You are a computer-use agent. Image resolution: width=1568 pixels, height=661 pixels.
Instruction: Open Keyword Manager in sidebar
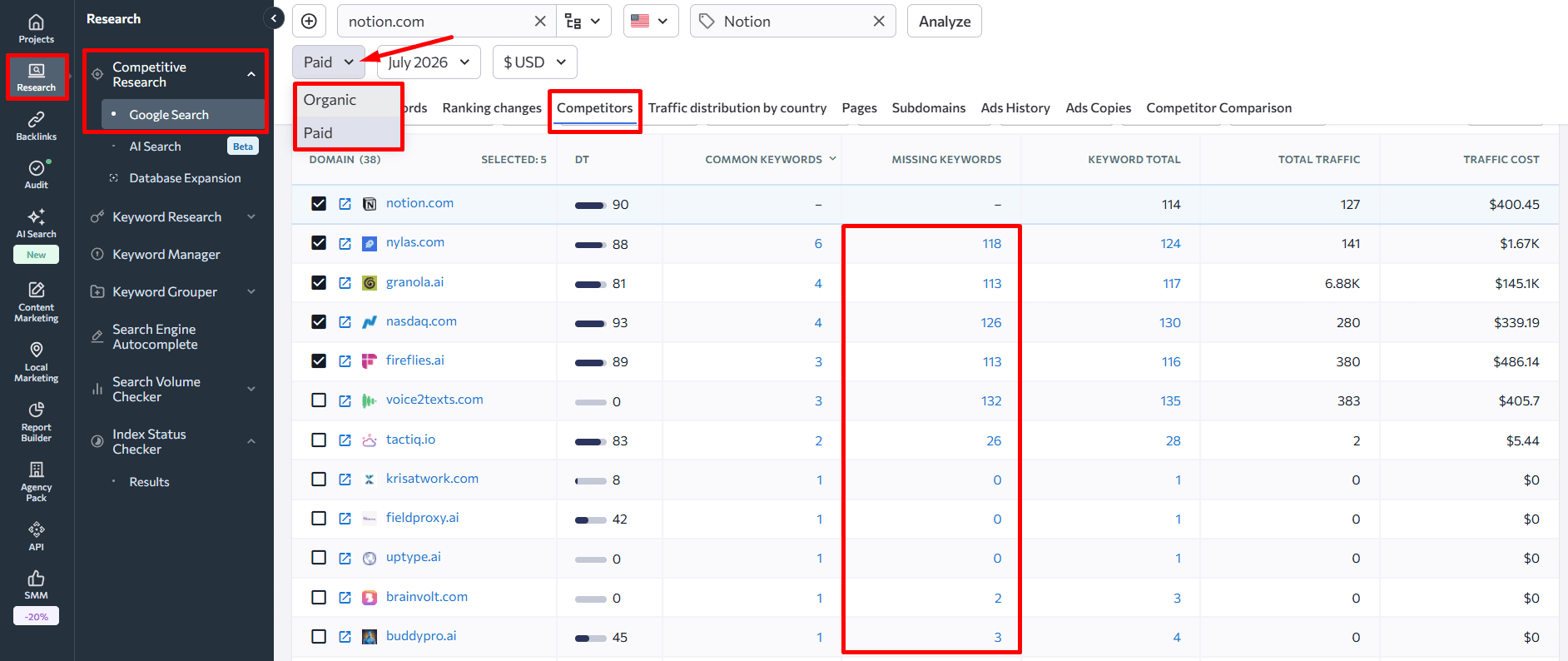[x=166, y=255]
